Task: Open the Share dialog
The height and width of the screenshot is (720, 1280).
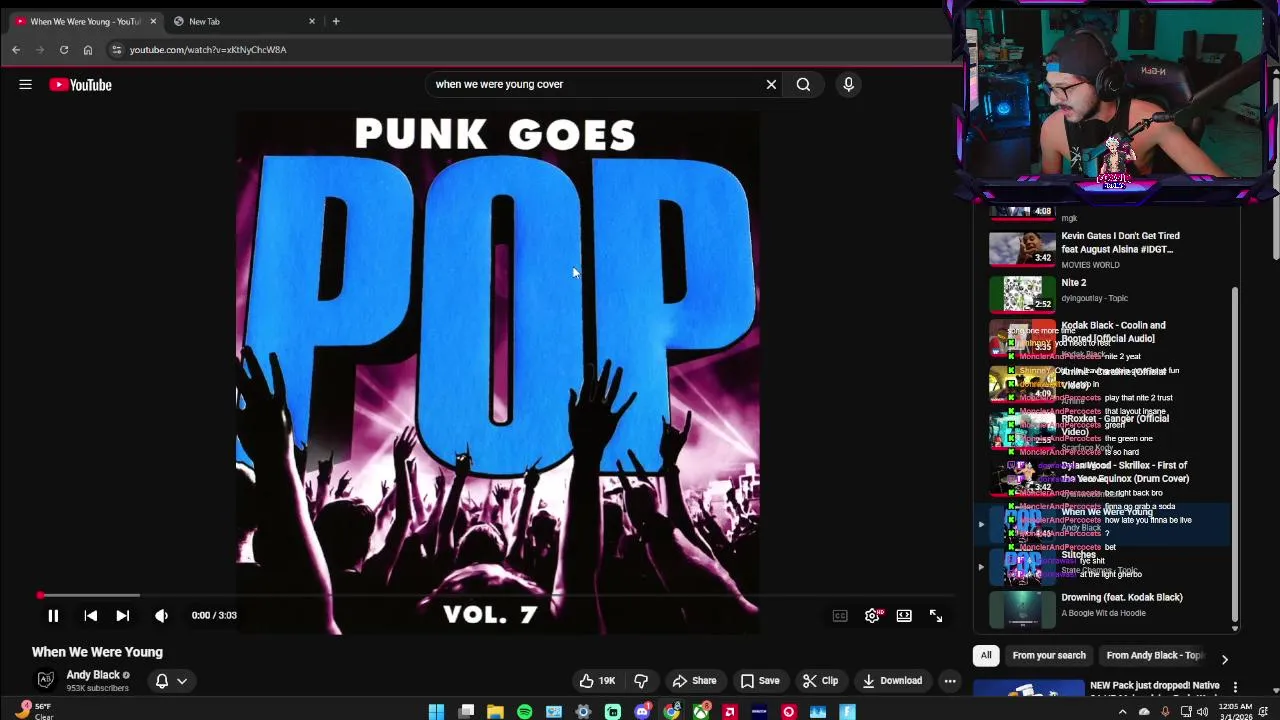Action: [x=694, y=681]
